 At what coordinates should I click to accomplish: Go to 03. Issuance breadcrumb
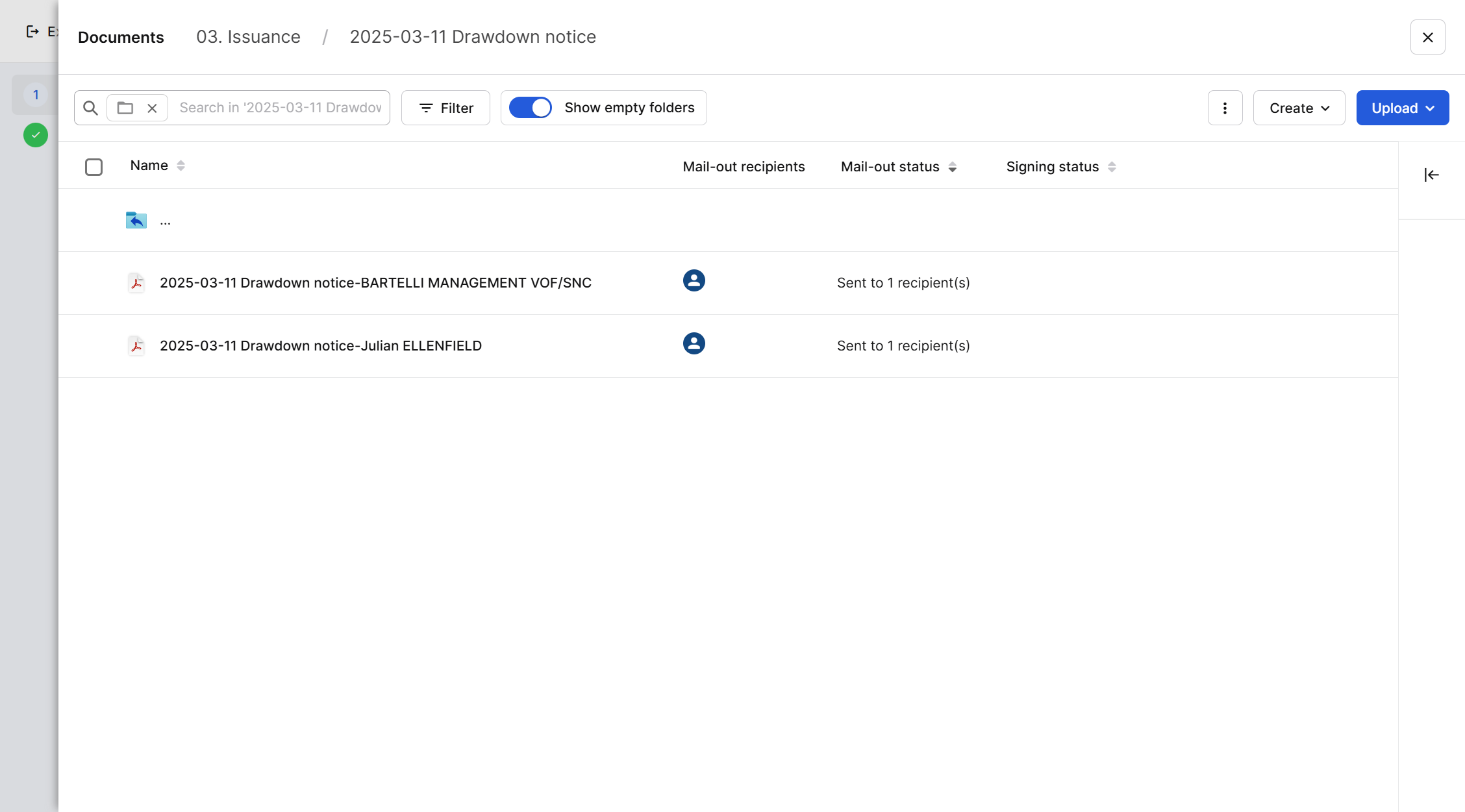click(x=248, y=37)
